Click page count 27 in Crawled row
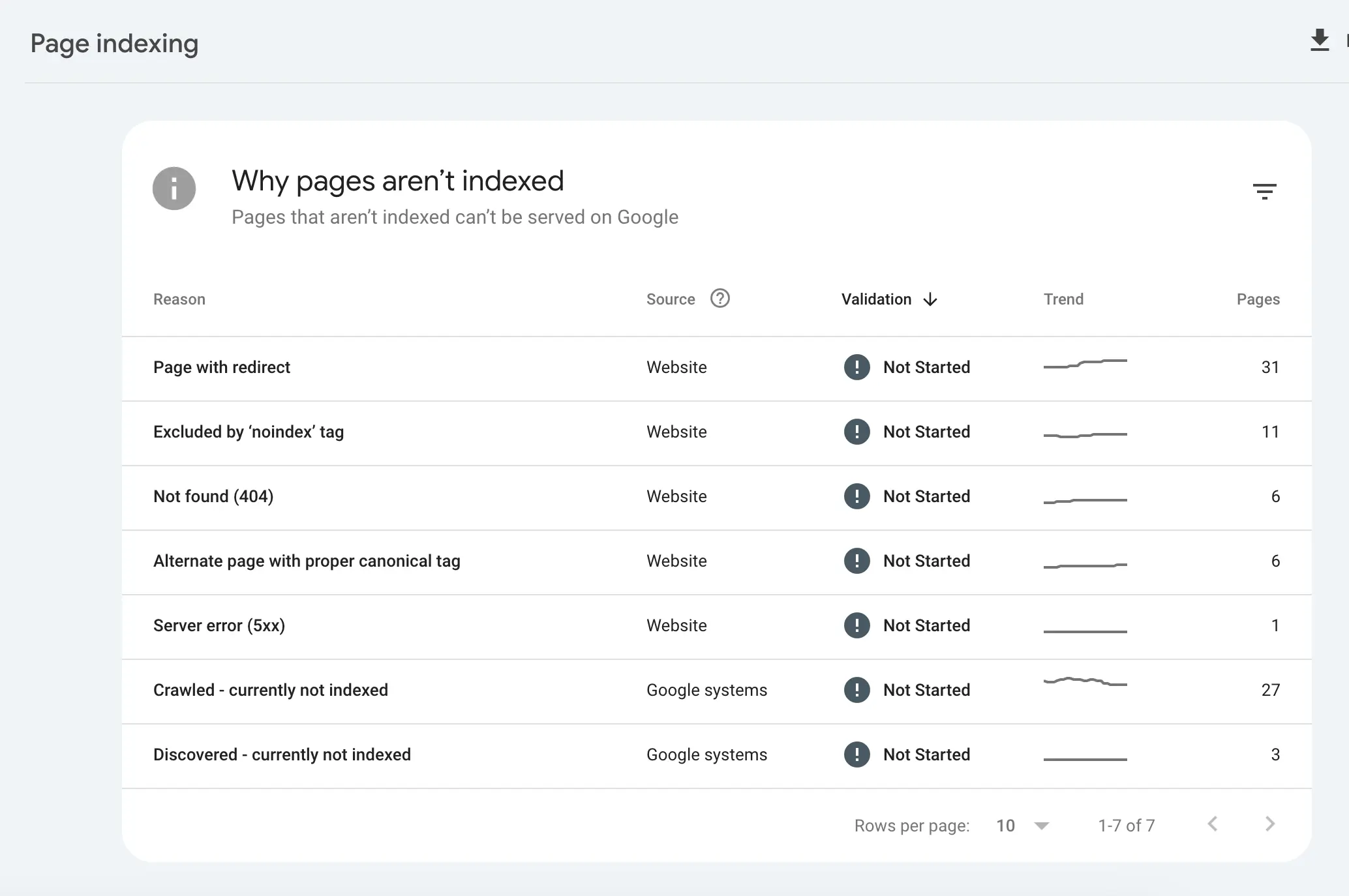Image resolution: width=1349 pixels, height=896 pixels. coord(1270,690)
